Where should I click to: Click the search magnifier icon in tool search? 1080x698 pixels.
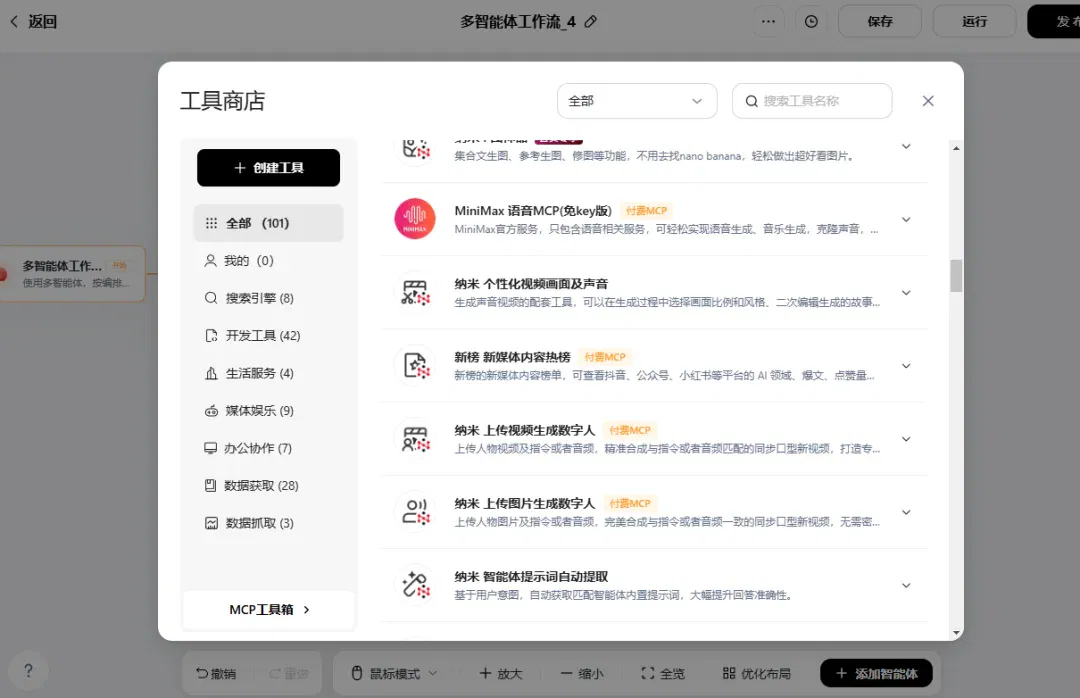[751, 101]
